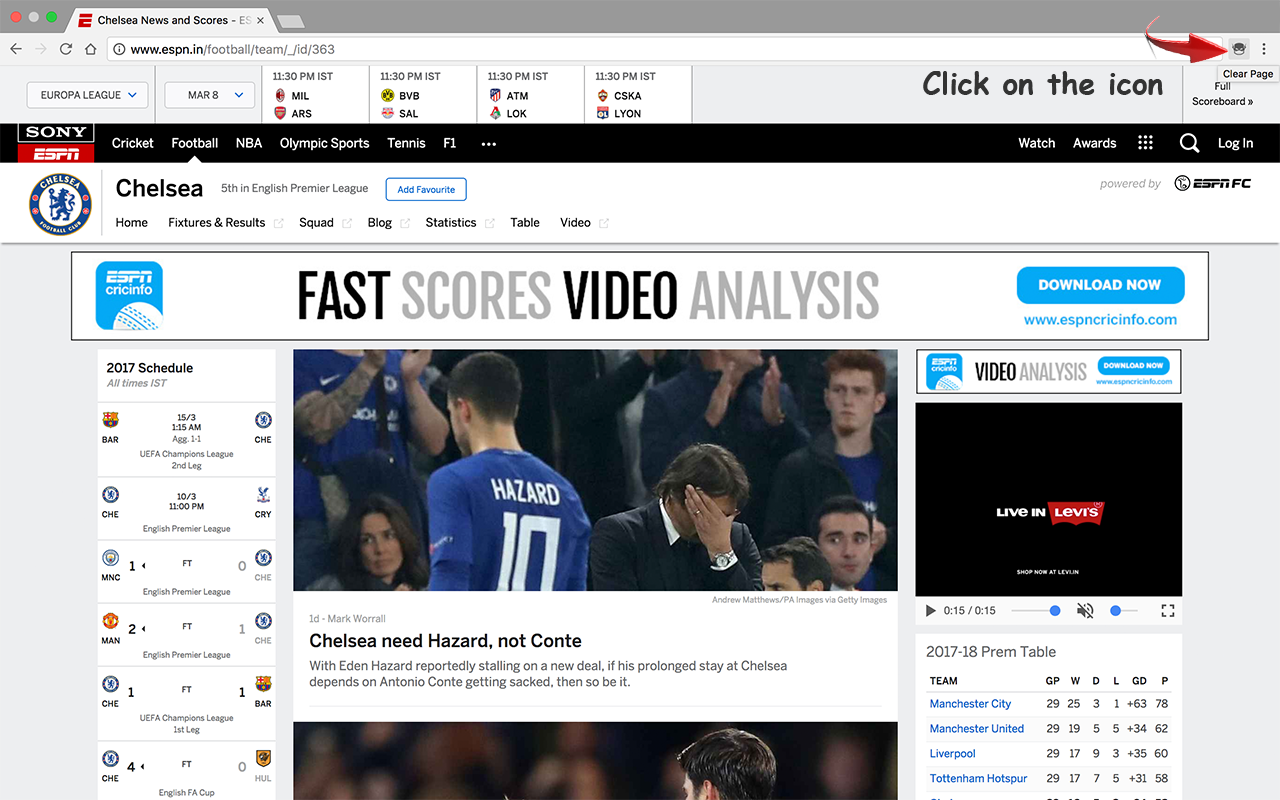Open Awards in the top navigation
Image resolution: width=1280 pixels, height=800 pixels.
(x=1094, y=143)
